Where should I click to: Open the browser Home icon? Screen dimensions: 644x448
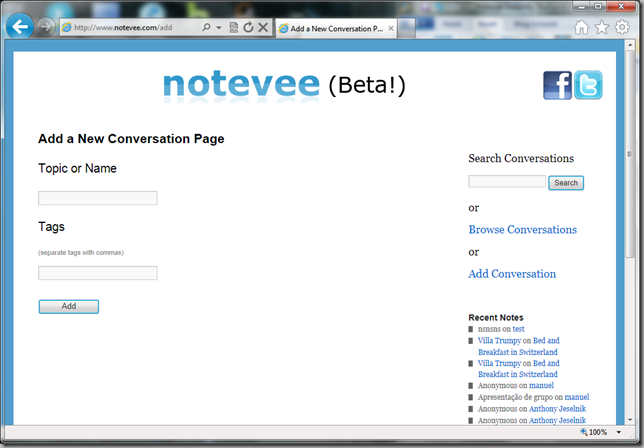pyautogui.click(x=581, y=28)
